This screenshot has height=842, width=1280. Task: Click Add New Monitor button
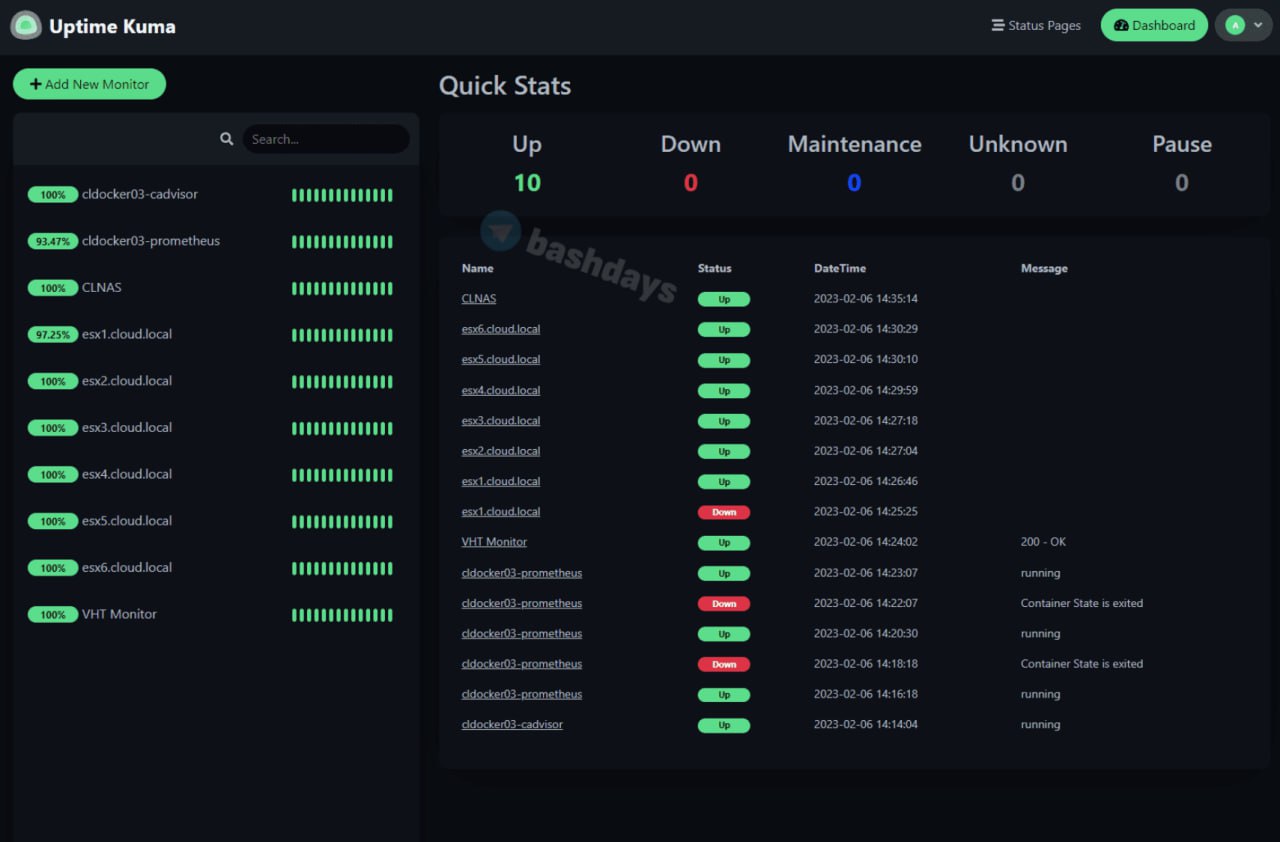89,84
